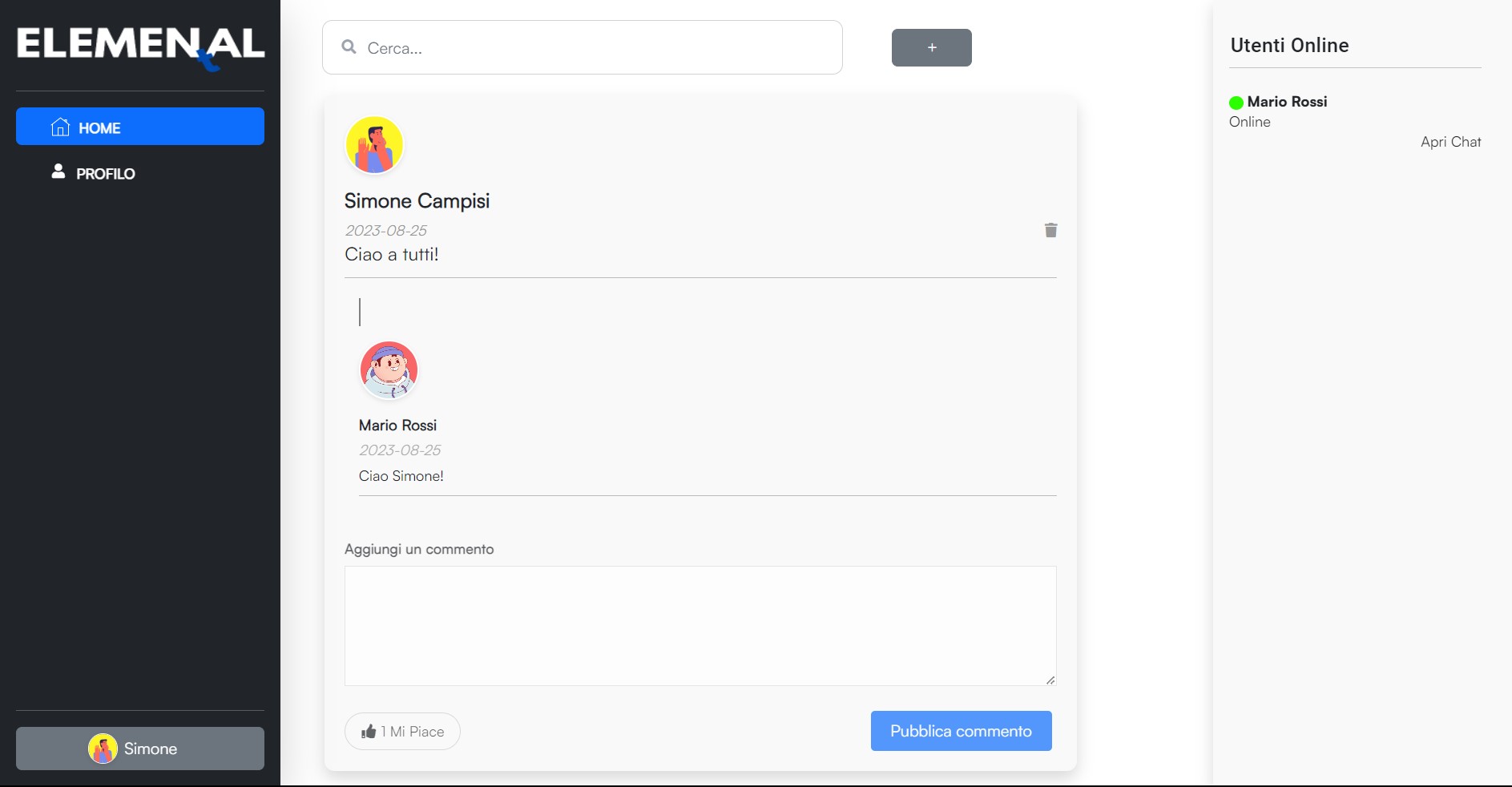Click the thumbs-up icon on the post

click(x=370, y=731)
